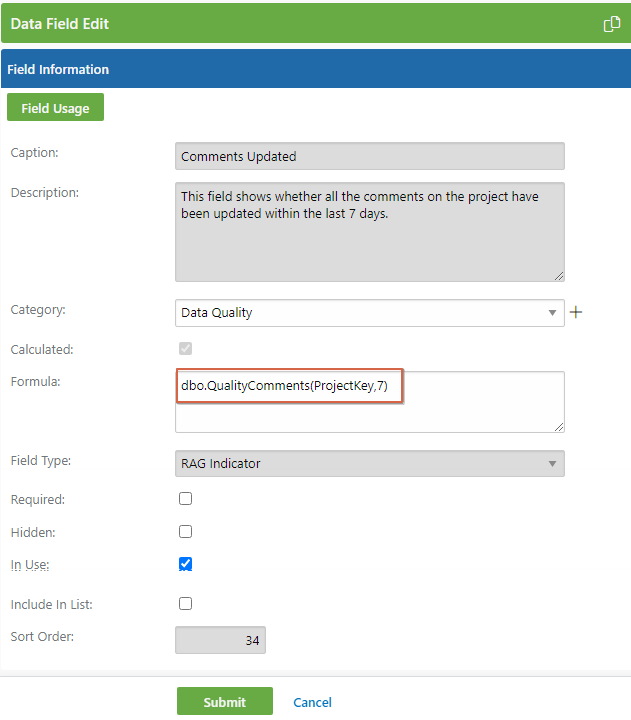Screen dimensions: 631x720
Task: Click inside the Description text box
Action: pyautogui.click(x=370, y=232)
